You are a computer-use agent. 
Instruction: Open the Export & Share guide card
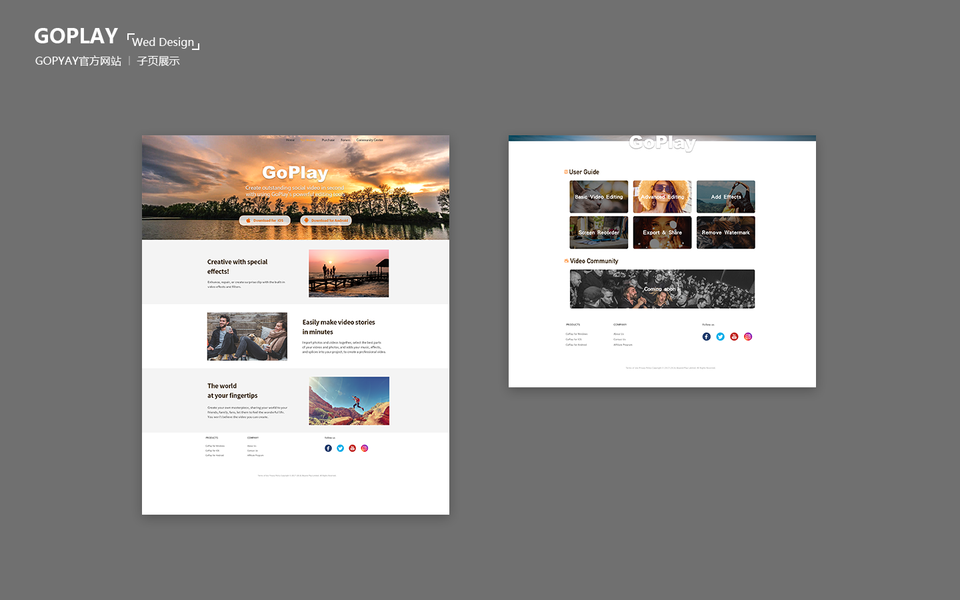(662, 232)
